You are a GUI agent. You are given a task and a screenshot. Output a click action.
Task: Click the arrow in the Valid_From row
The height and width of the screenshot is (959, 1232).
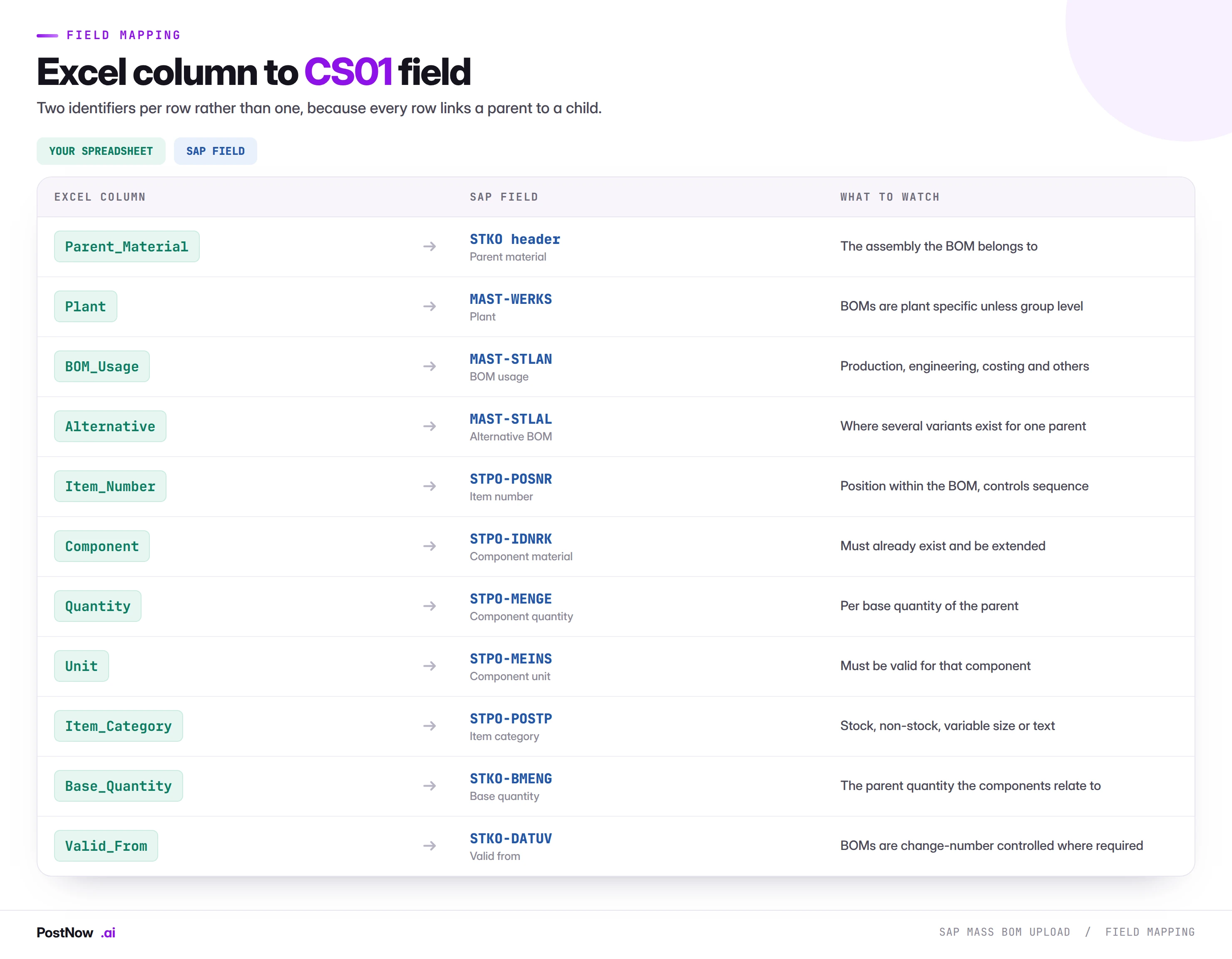tap(430, 846)
